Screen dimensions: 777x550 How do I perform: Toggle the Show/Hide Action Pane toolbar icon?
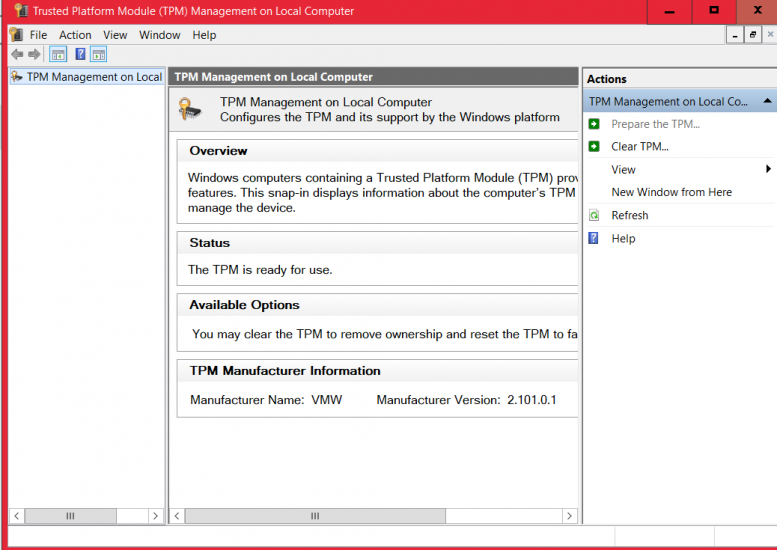[x=98, y=54]
